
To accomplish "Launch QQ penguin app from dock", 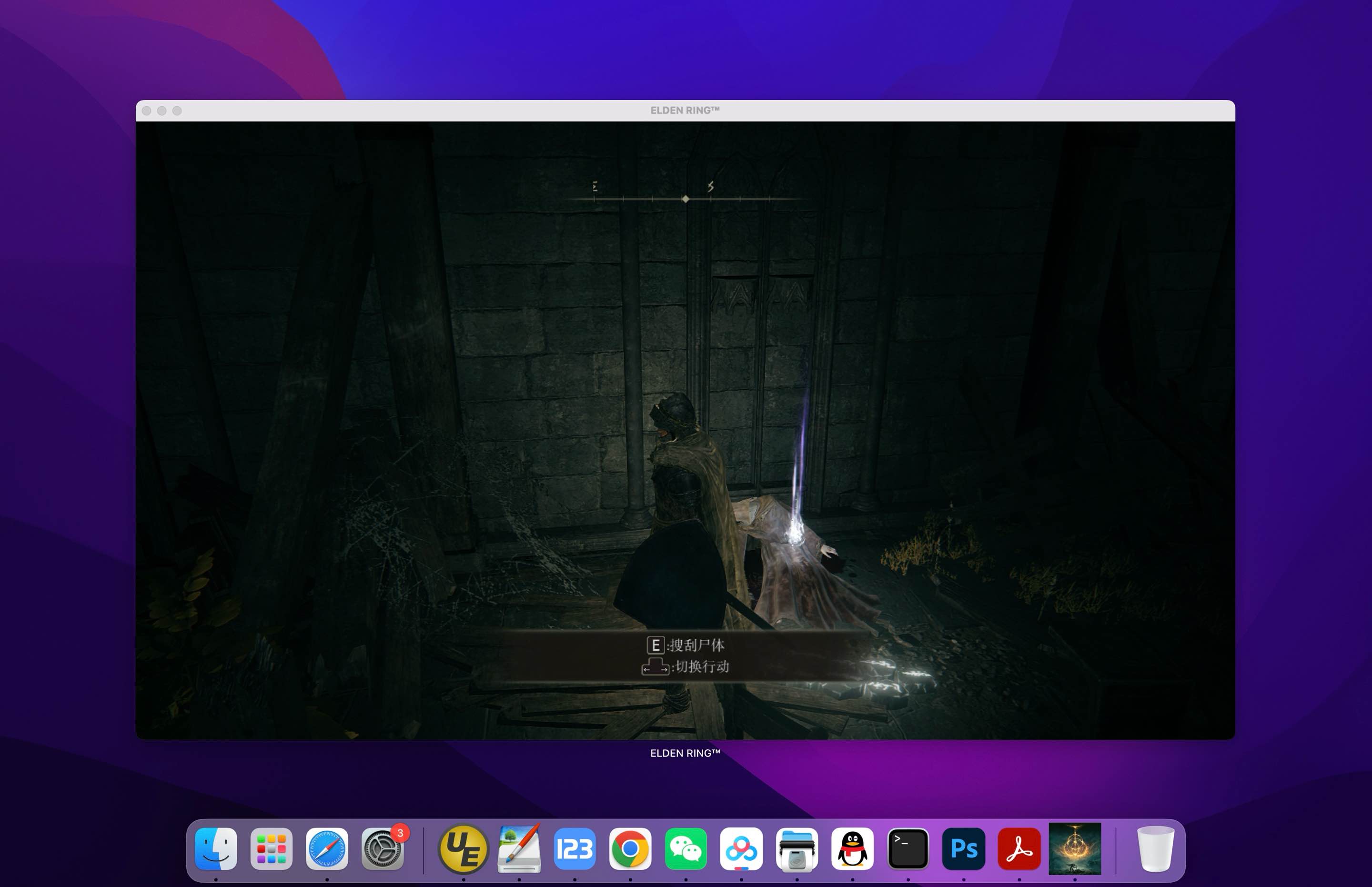I will [852, 848].
